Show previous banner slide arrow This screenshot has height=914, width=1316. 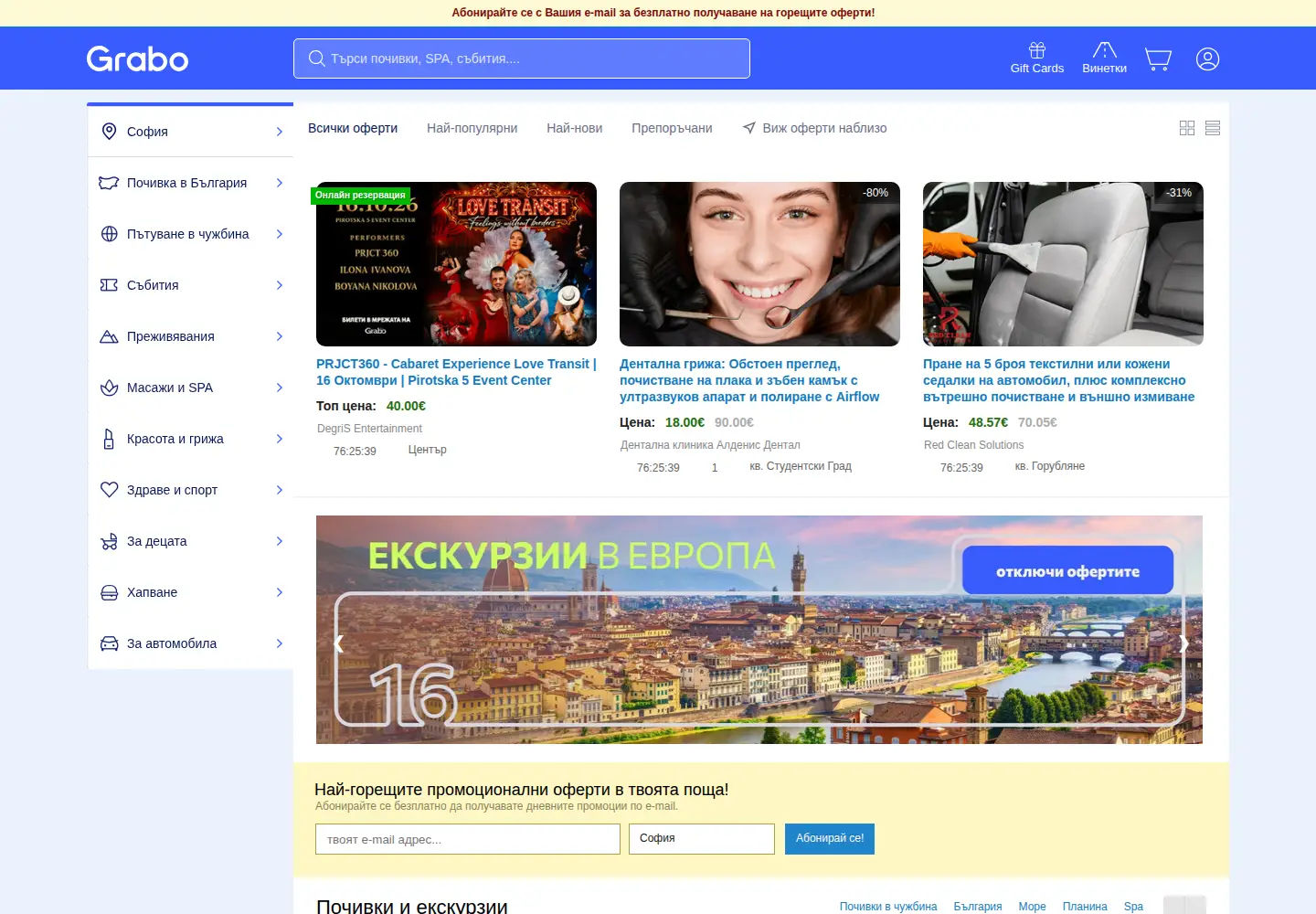click(339, 643)
